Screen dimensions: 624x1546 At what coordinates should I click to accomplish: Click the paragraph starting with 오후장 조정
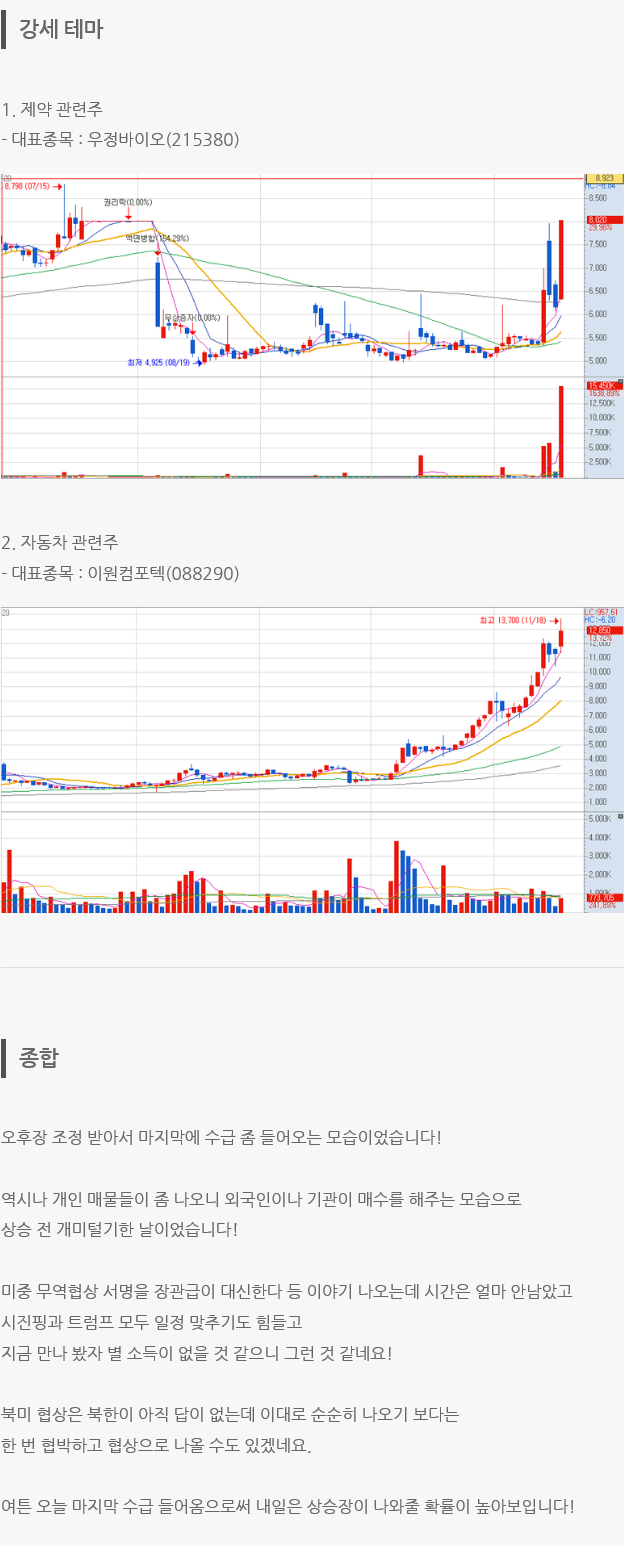[220, 1137]
